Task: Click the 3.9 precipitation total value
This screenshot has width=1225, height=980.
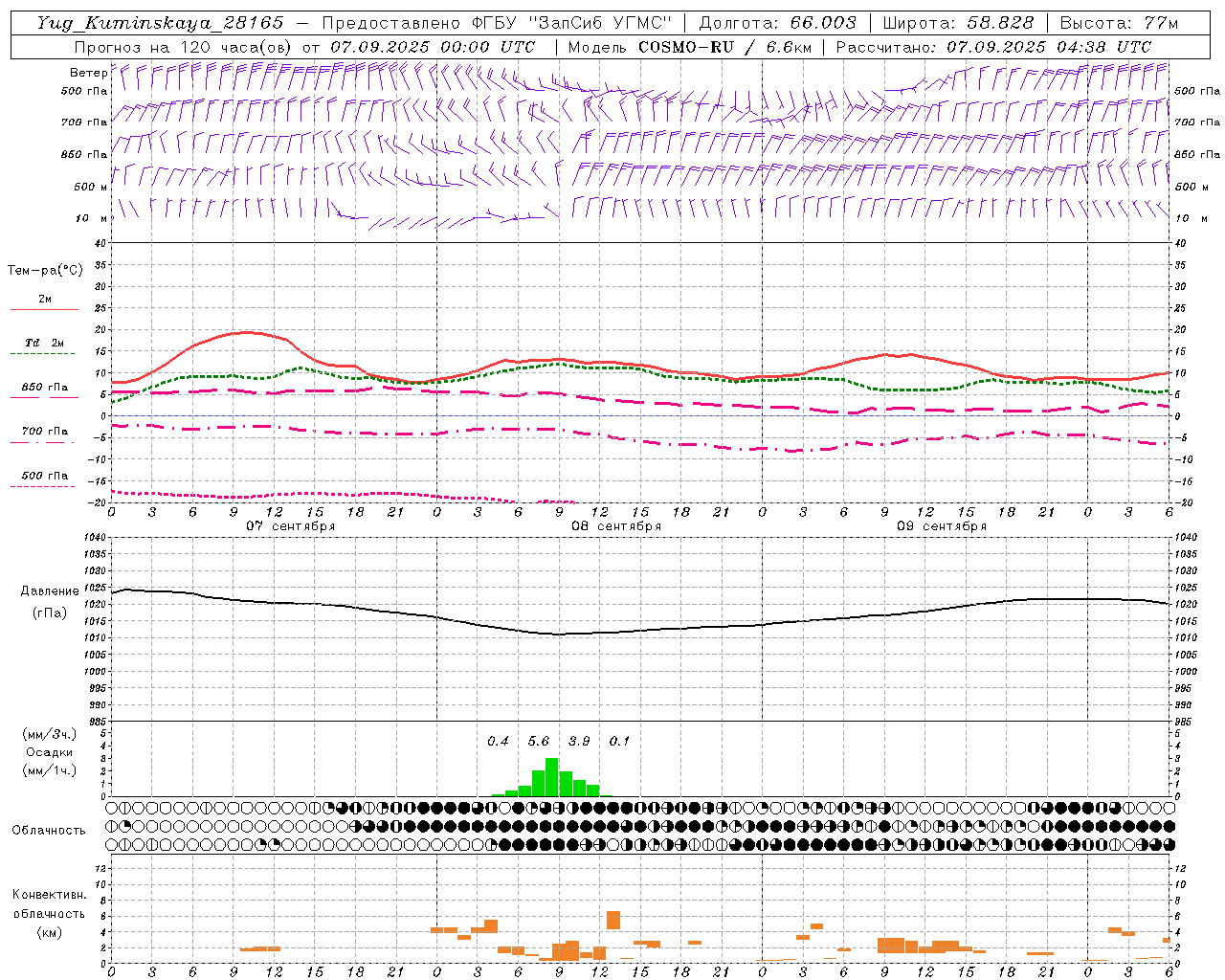Action: (579, 742)
